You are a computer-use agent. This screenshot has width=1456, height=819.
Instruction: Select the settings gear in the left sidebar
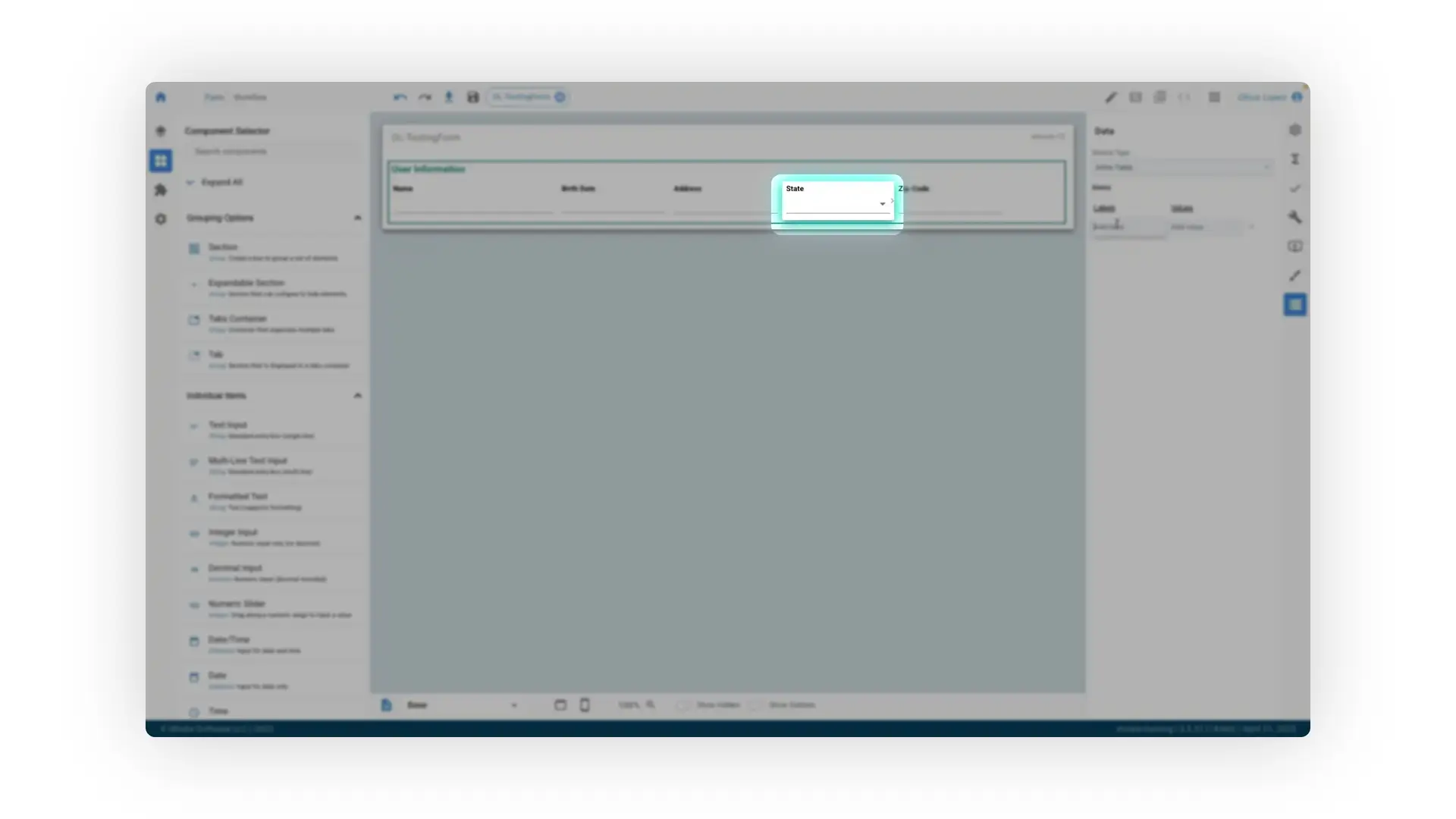tap(161, 219)
